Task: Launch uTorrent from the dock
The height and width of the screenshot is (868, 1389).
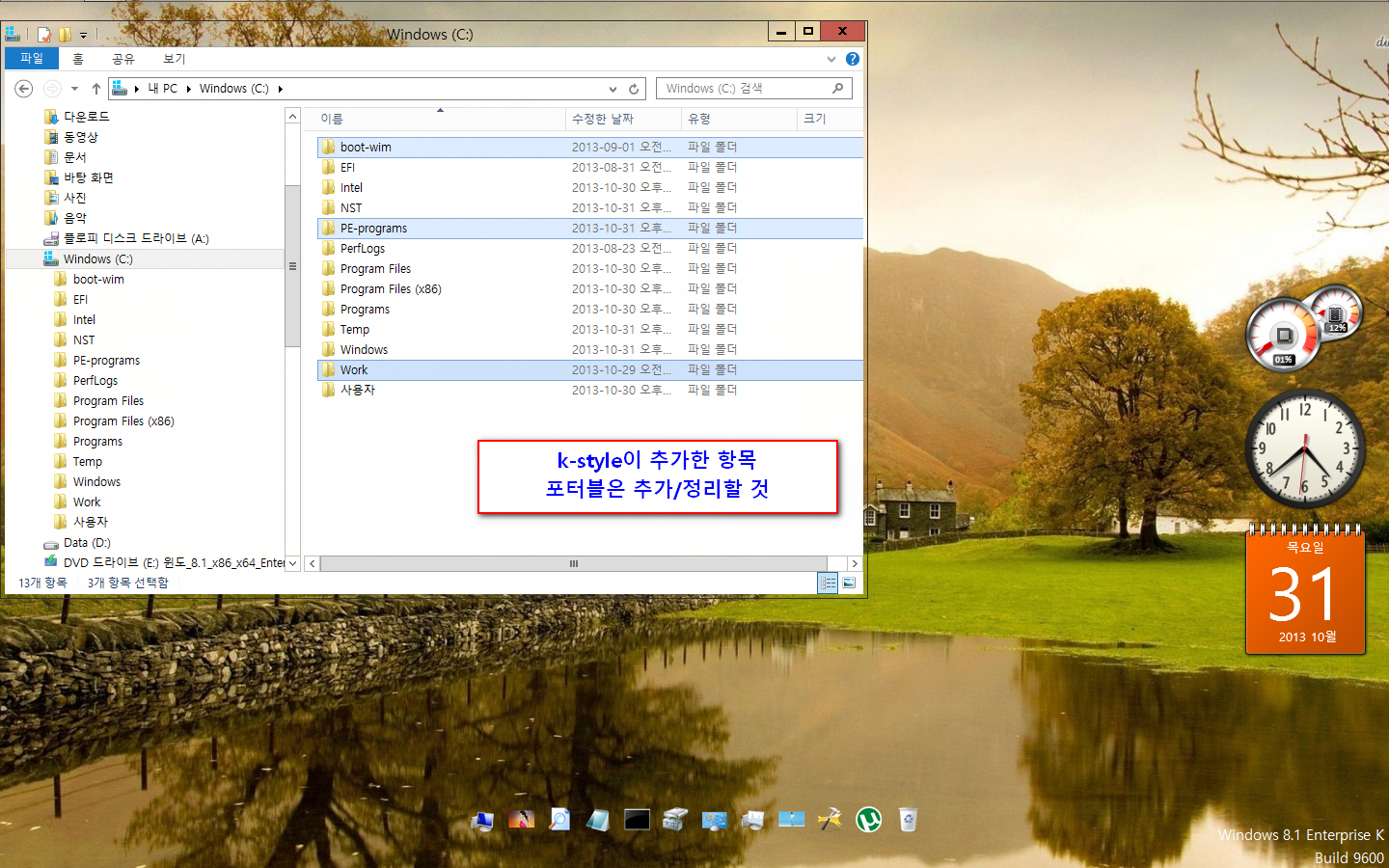Action: click(869, 821)
